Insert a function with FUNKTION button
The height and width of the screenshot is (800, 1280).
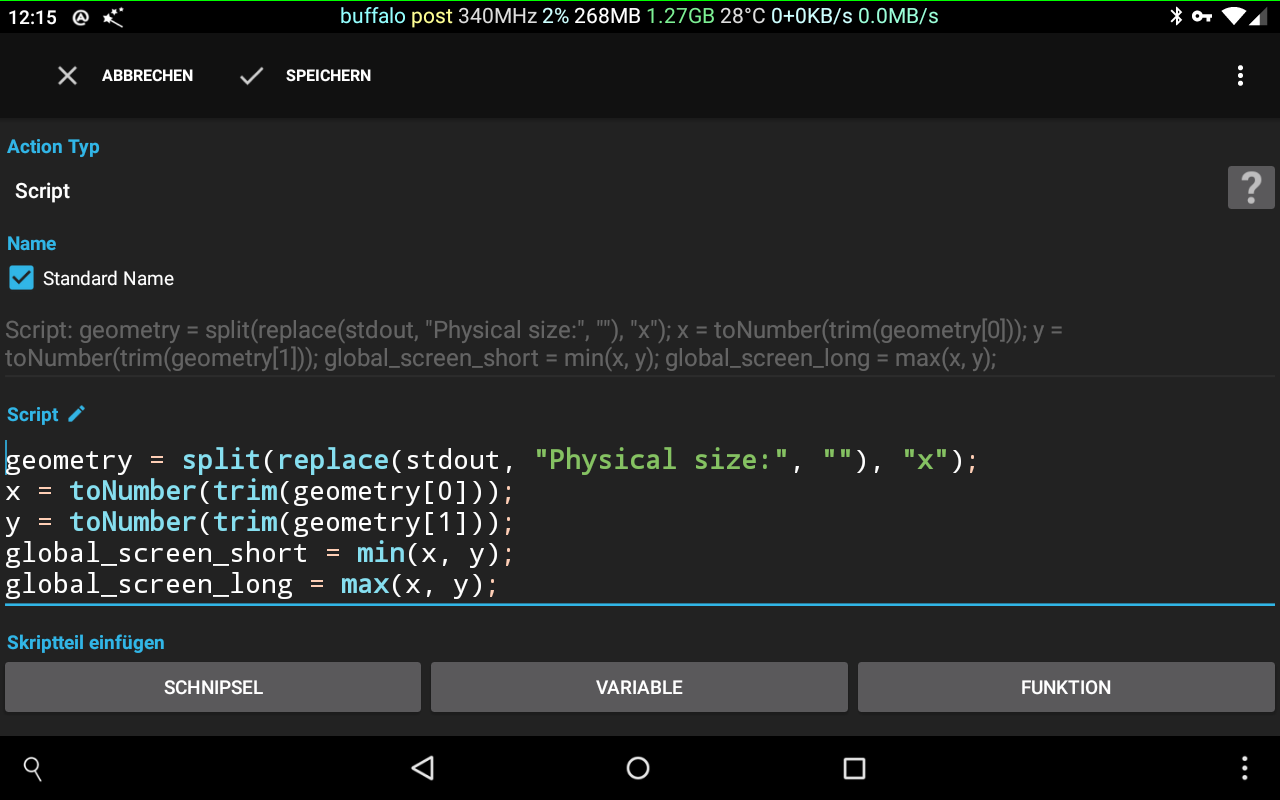point(1066,687)
